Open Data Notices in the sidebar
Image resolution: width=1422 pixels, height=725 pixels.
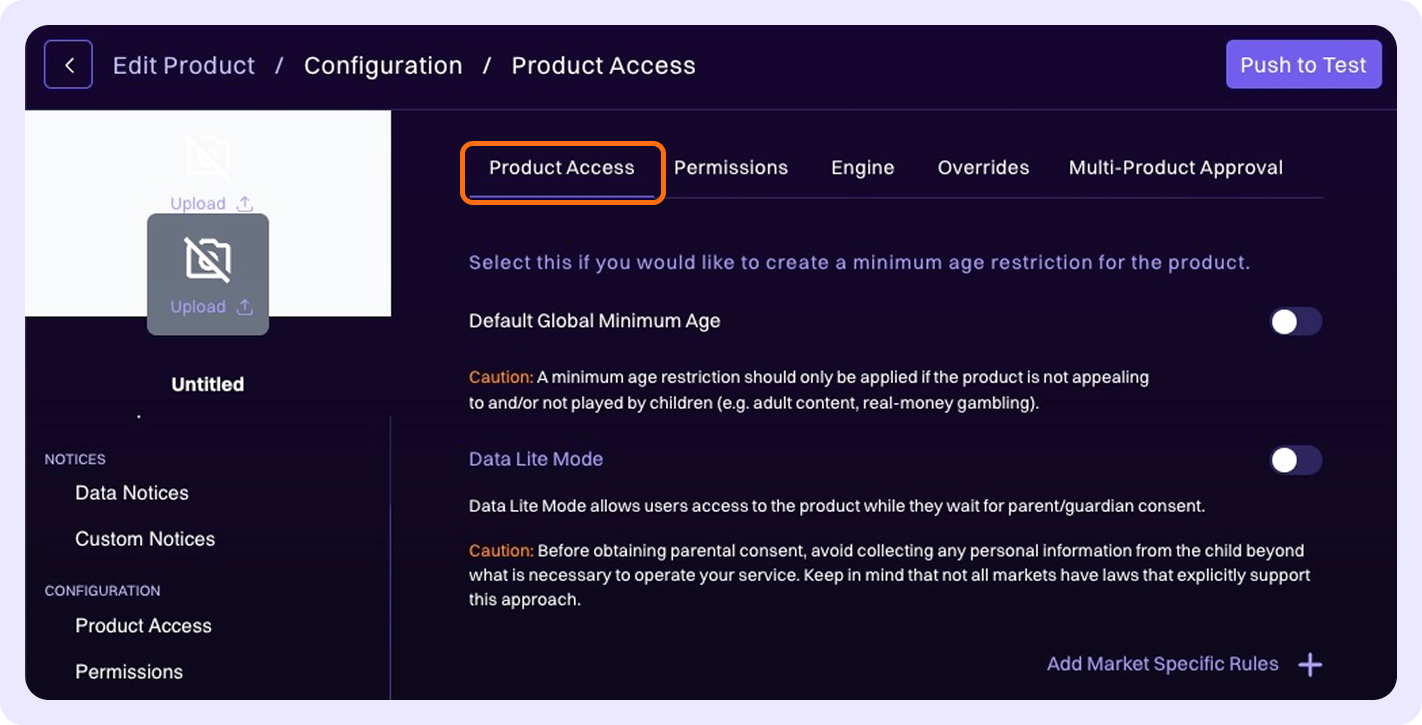[x=132, y=493]
